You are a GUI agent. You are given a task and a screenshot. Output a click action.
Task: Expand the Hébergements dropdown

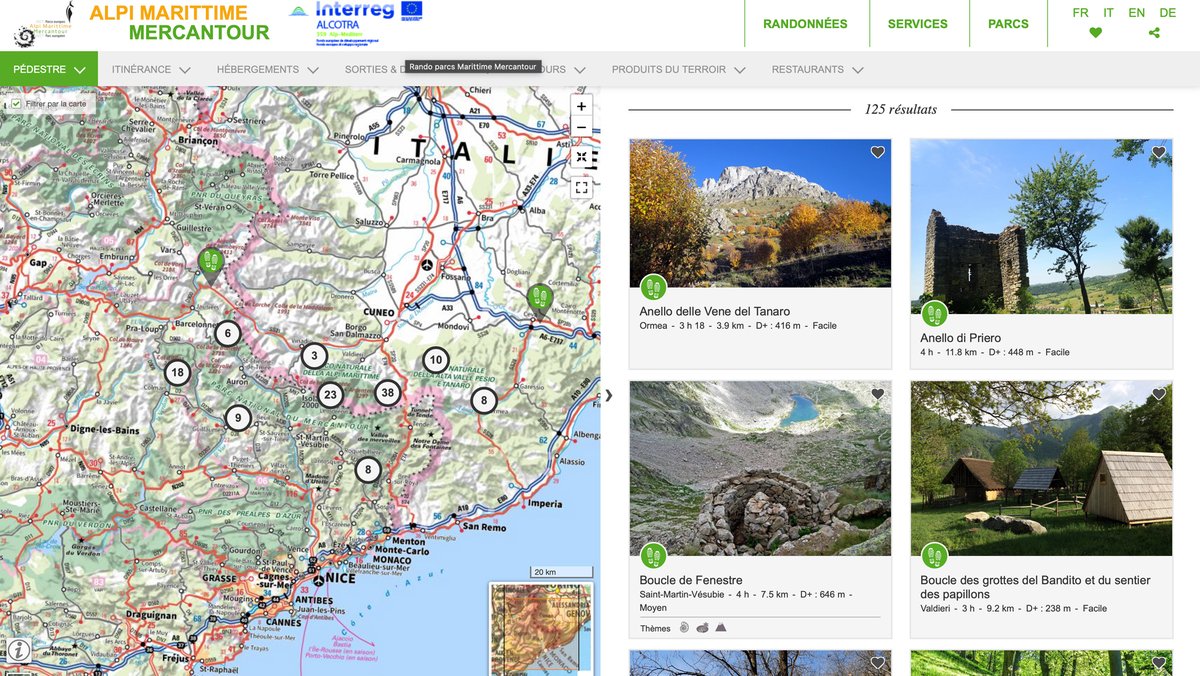pos(268,70)
